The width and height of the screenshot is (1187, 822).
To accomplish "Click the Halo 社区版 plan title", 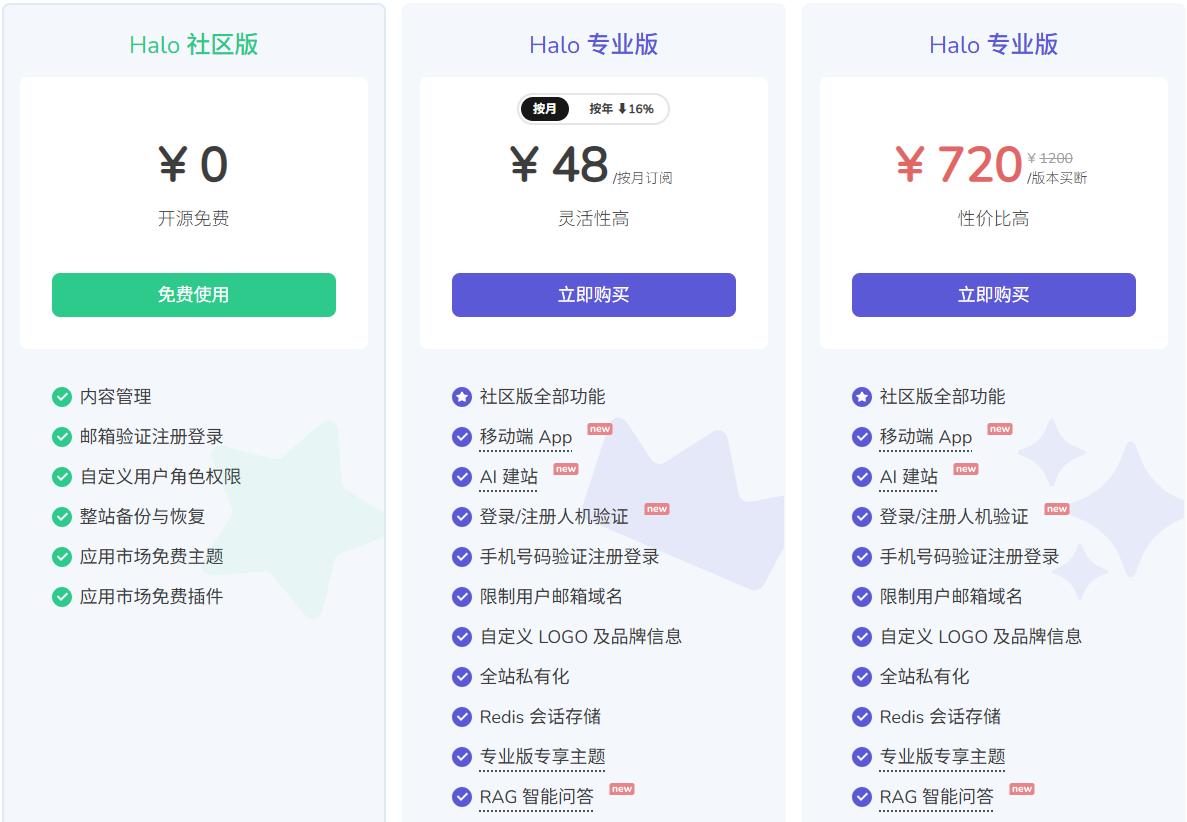I will pos(193,44).
